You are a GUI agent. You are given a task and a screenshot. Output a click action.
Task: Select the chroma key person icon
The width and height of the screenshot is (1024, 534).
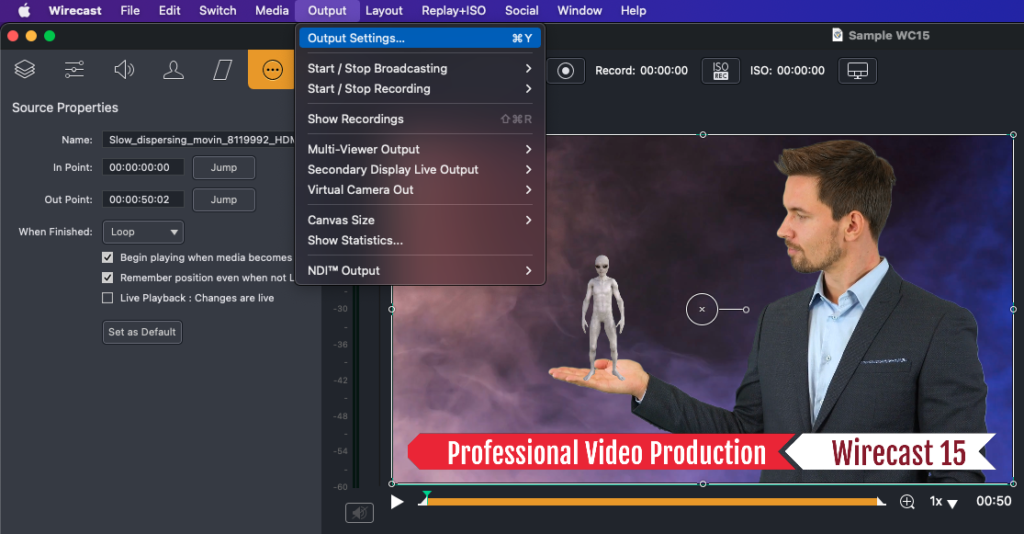173,69
